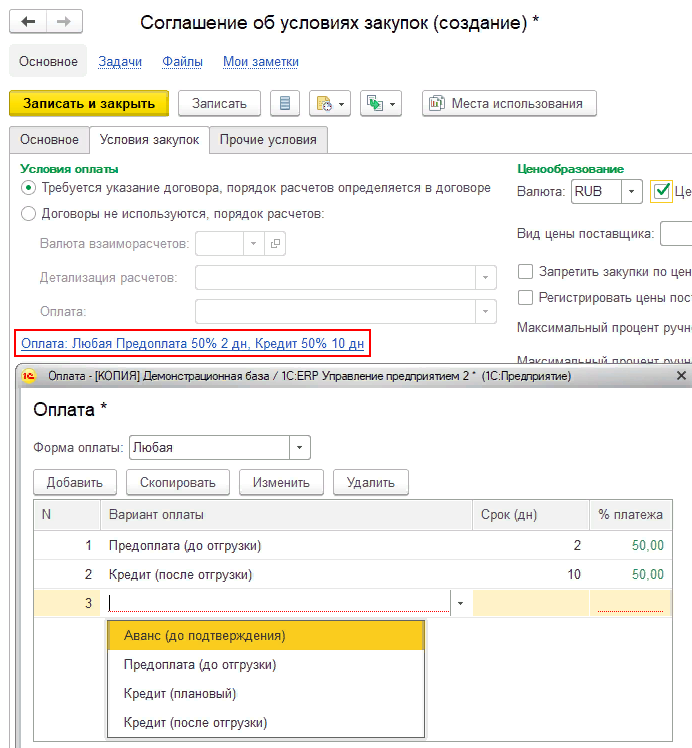Click the back navigation arrow
Viewport: 692px width, 748px height.
click(x=28, y=22)
